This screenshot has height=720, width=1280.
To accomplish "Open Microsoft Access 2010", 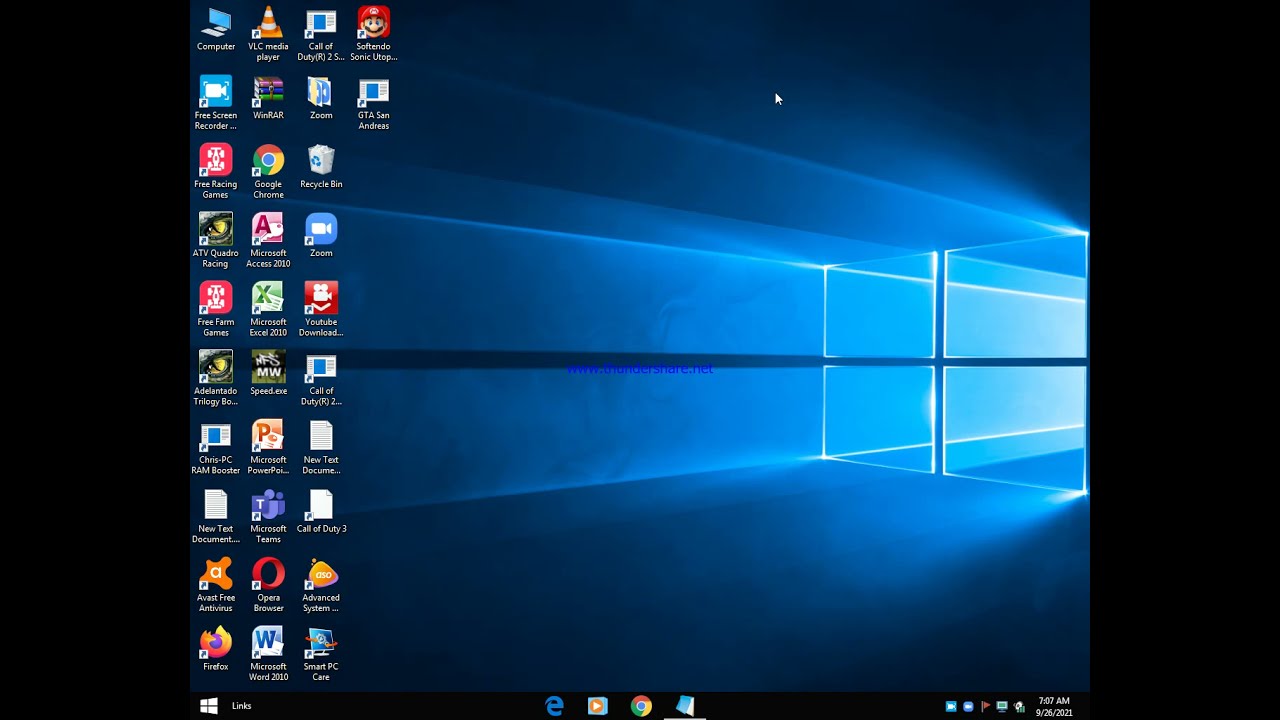I will tap(268, 241).
